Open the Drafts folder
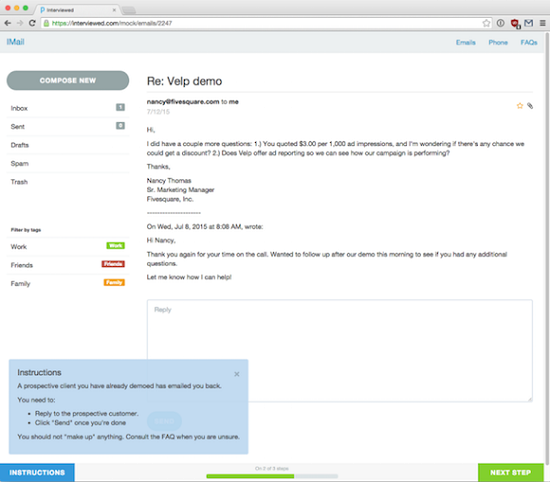This screenshot has width=550, height=482. (68, 145)
